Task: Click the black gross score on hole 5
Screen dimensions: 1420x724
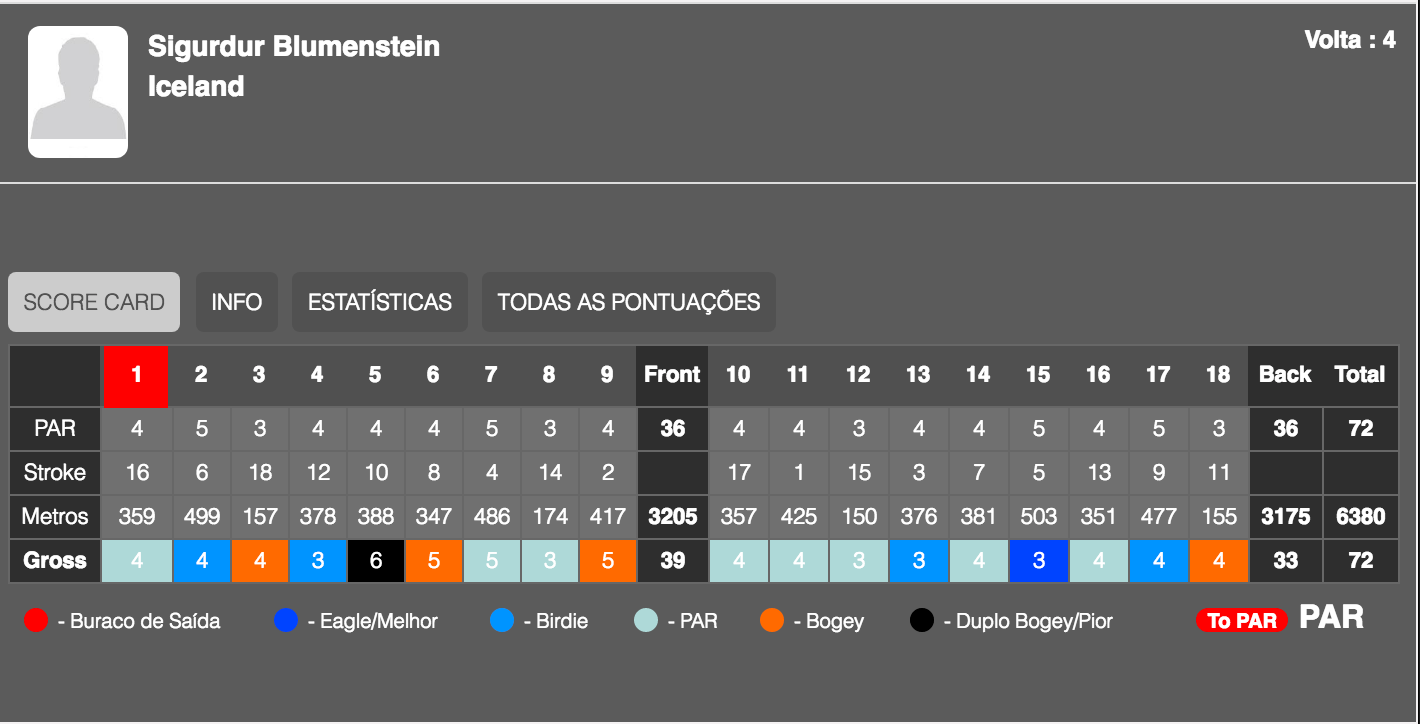Action: (376, 561)
